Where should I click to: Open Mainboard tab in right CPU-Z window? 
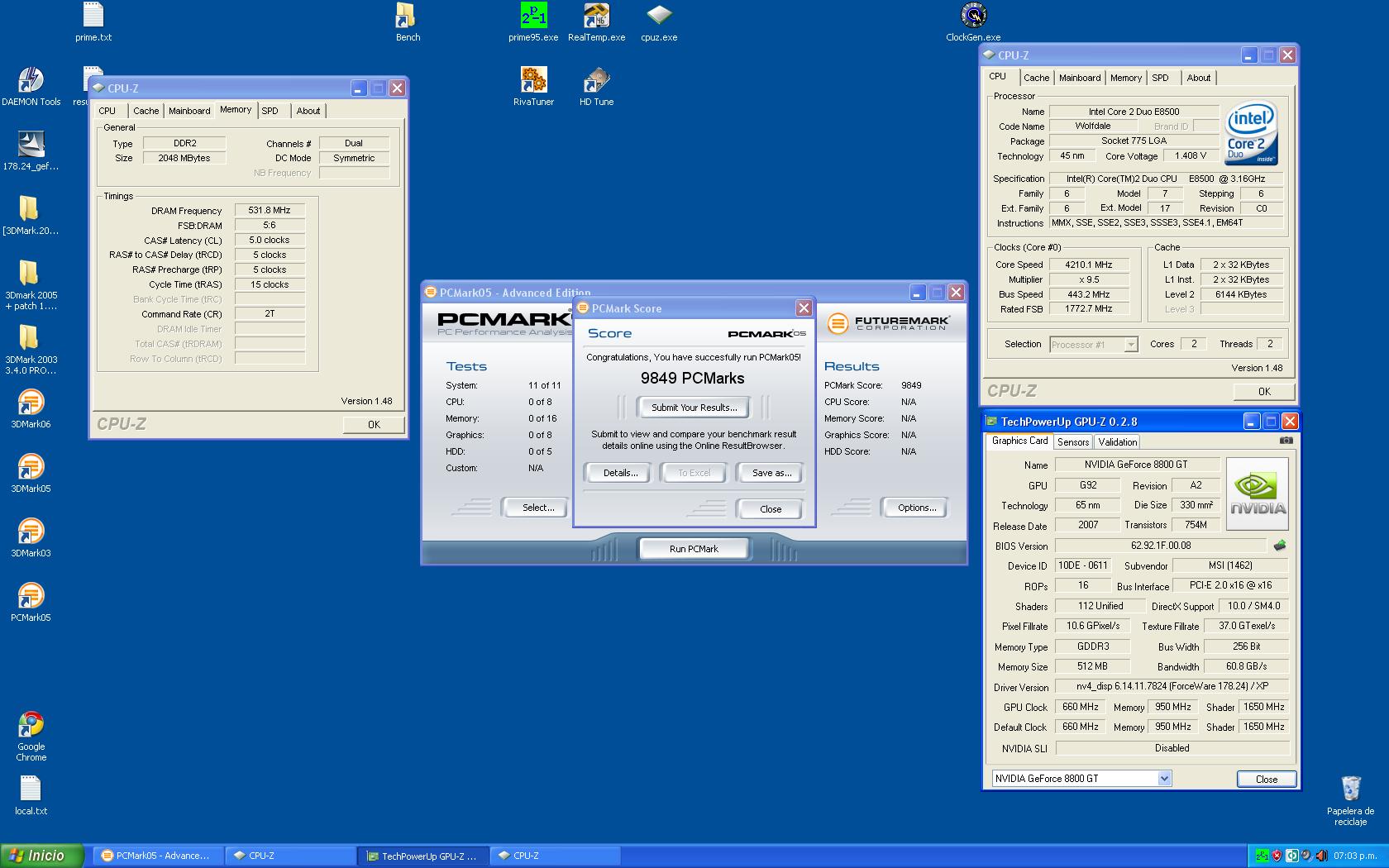pyautogui.click(x=1080, y=78)
